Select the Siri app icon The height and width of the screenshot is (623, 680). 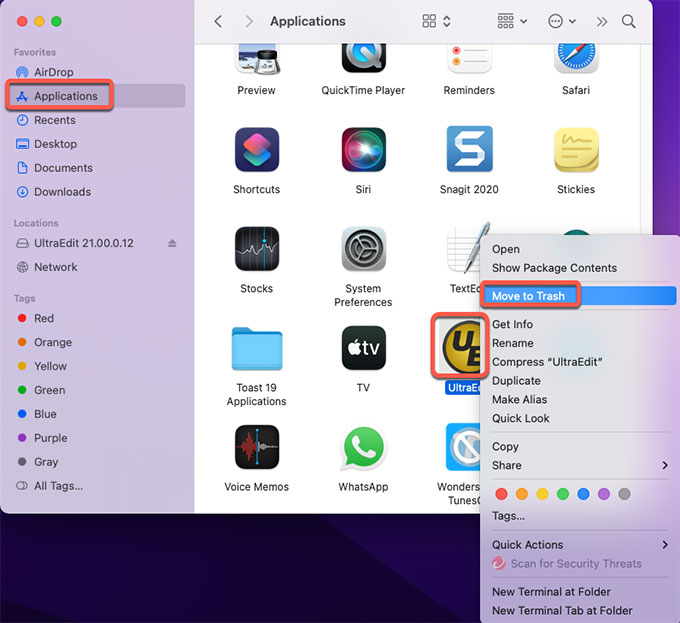pyautogui.click(x=363, y=150)
